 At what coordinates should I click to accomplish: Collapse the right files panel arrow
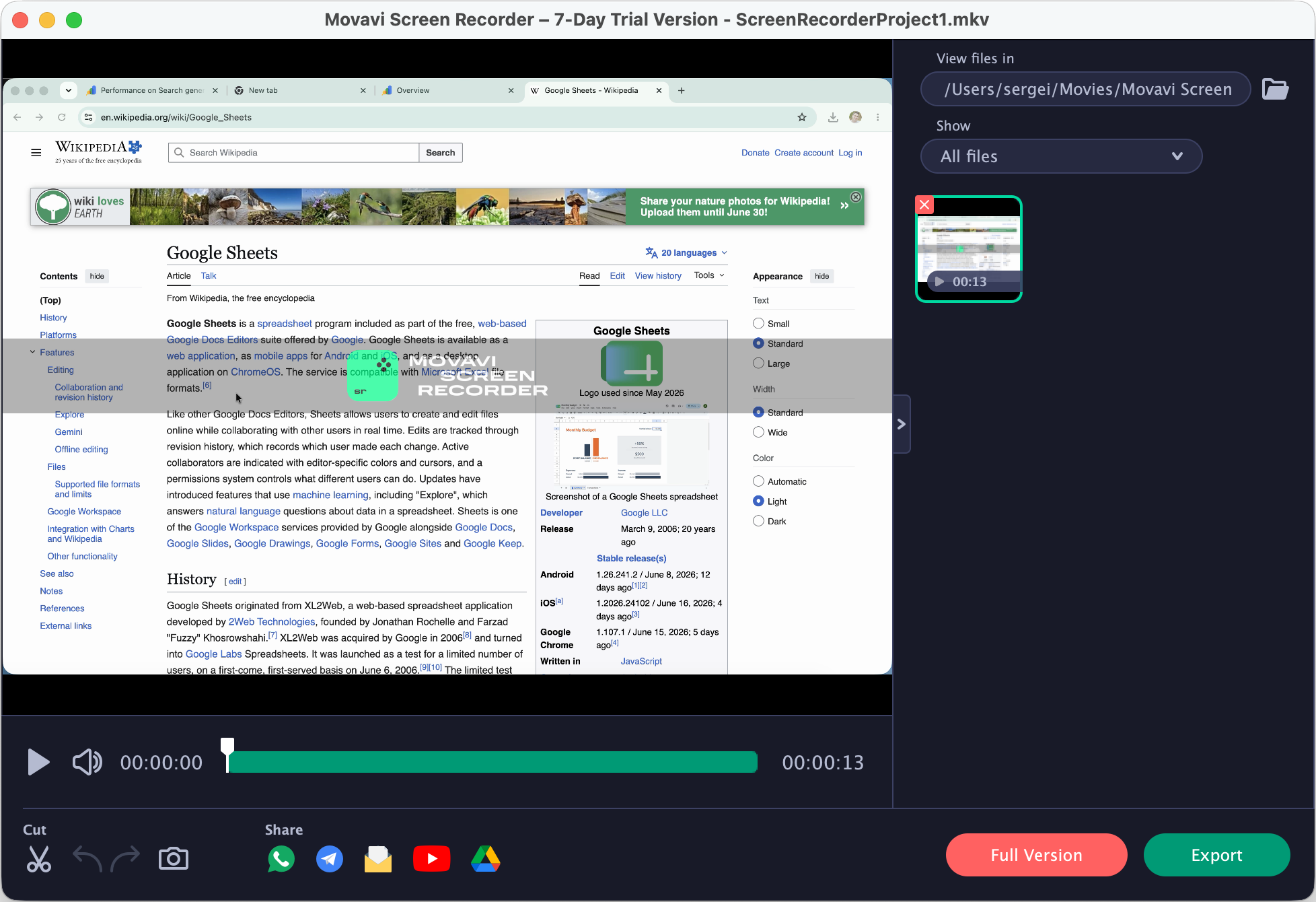(902, 424)
